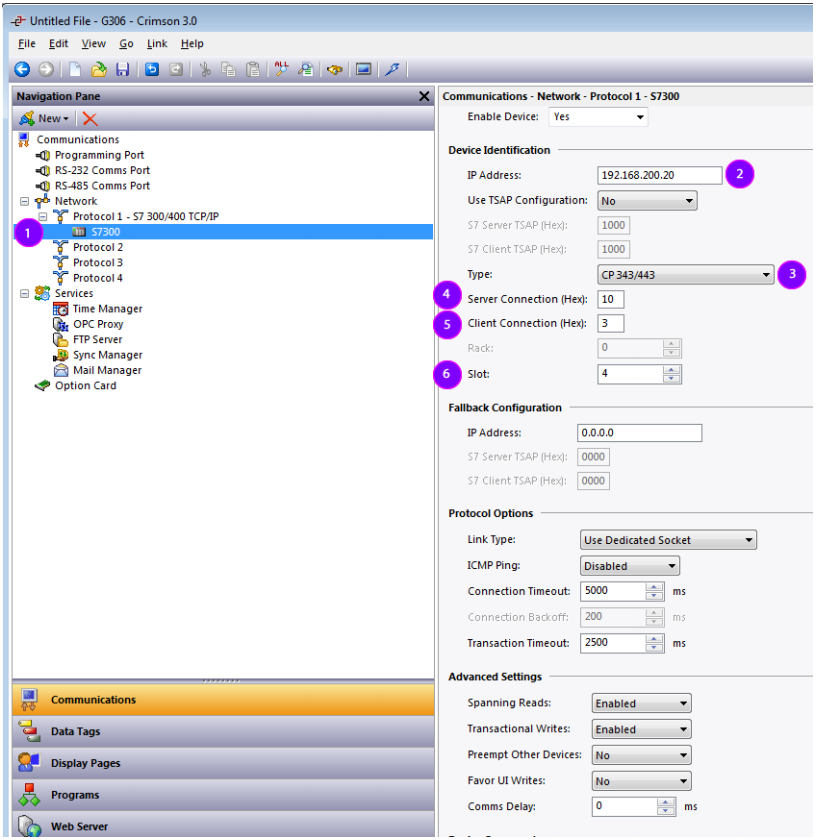Select the S7300 device in tree
The image size is (817, 840).
coord(106,232)
